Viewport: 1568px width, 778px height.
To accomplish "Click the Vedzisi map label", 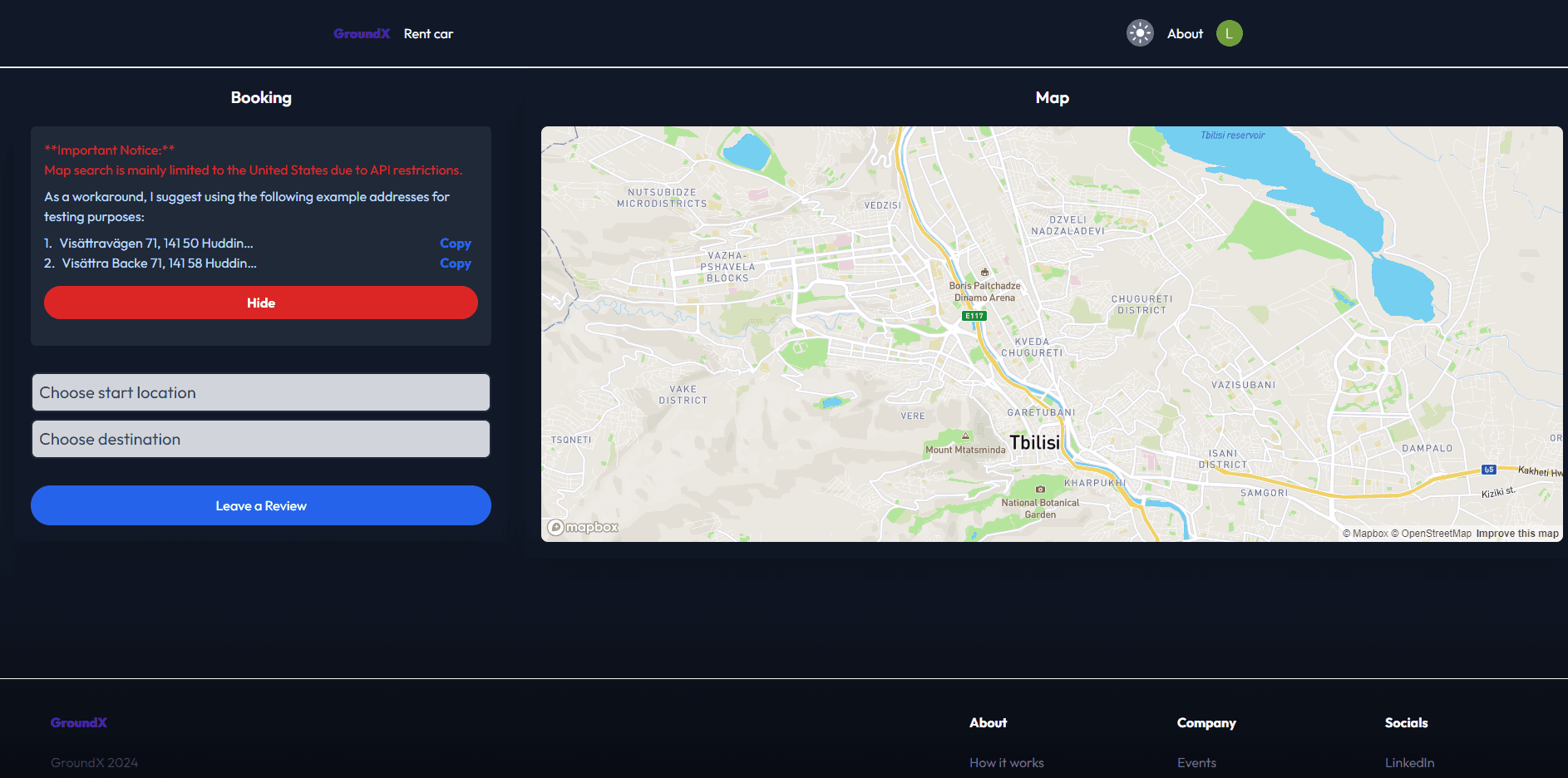I will tap(882, 205).
